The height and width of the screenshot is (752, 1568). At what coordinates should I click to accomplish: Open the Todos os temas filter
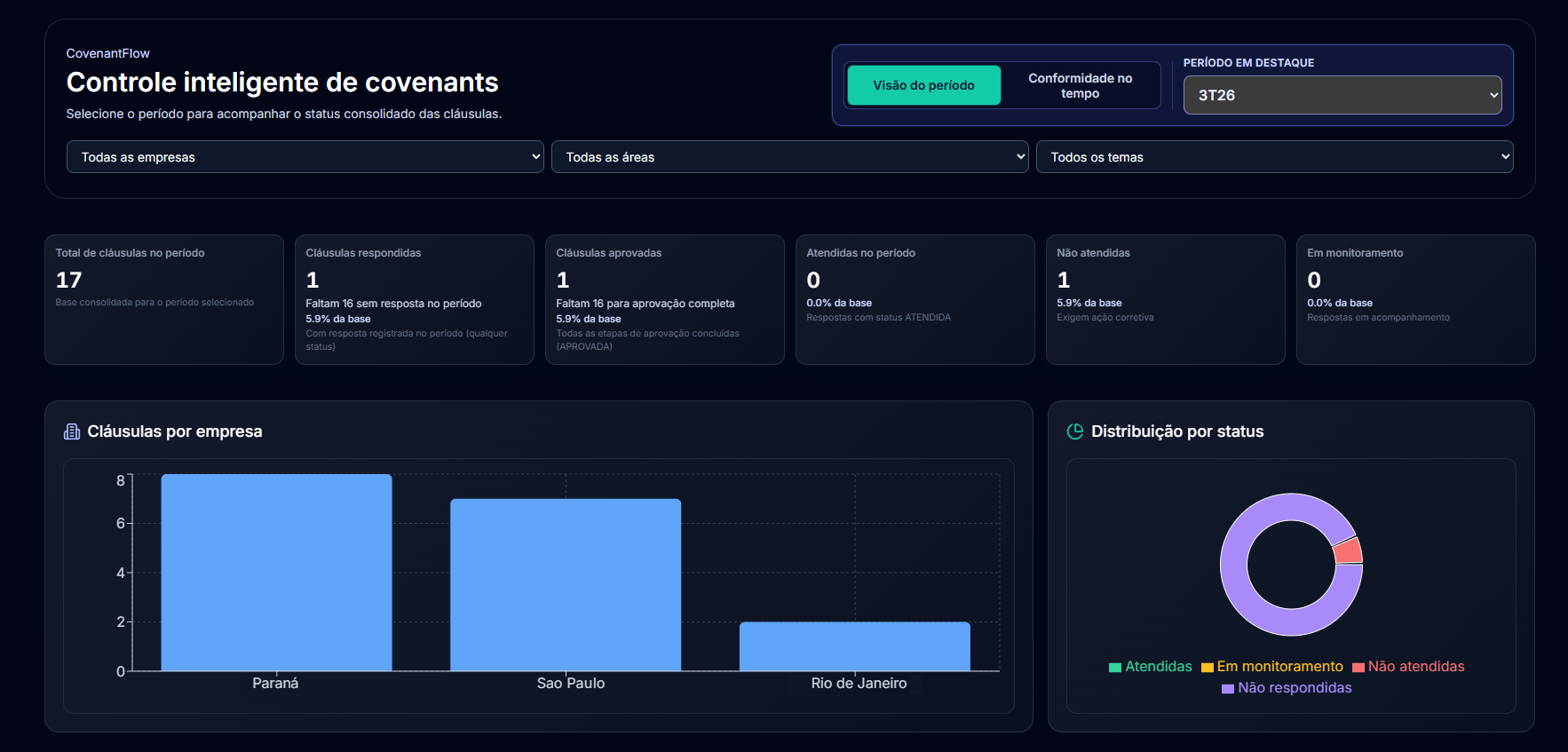1274,157
